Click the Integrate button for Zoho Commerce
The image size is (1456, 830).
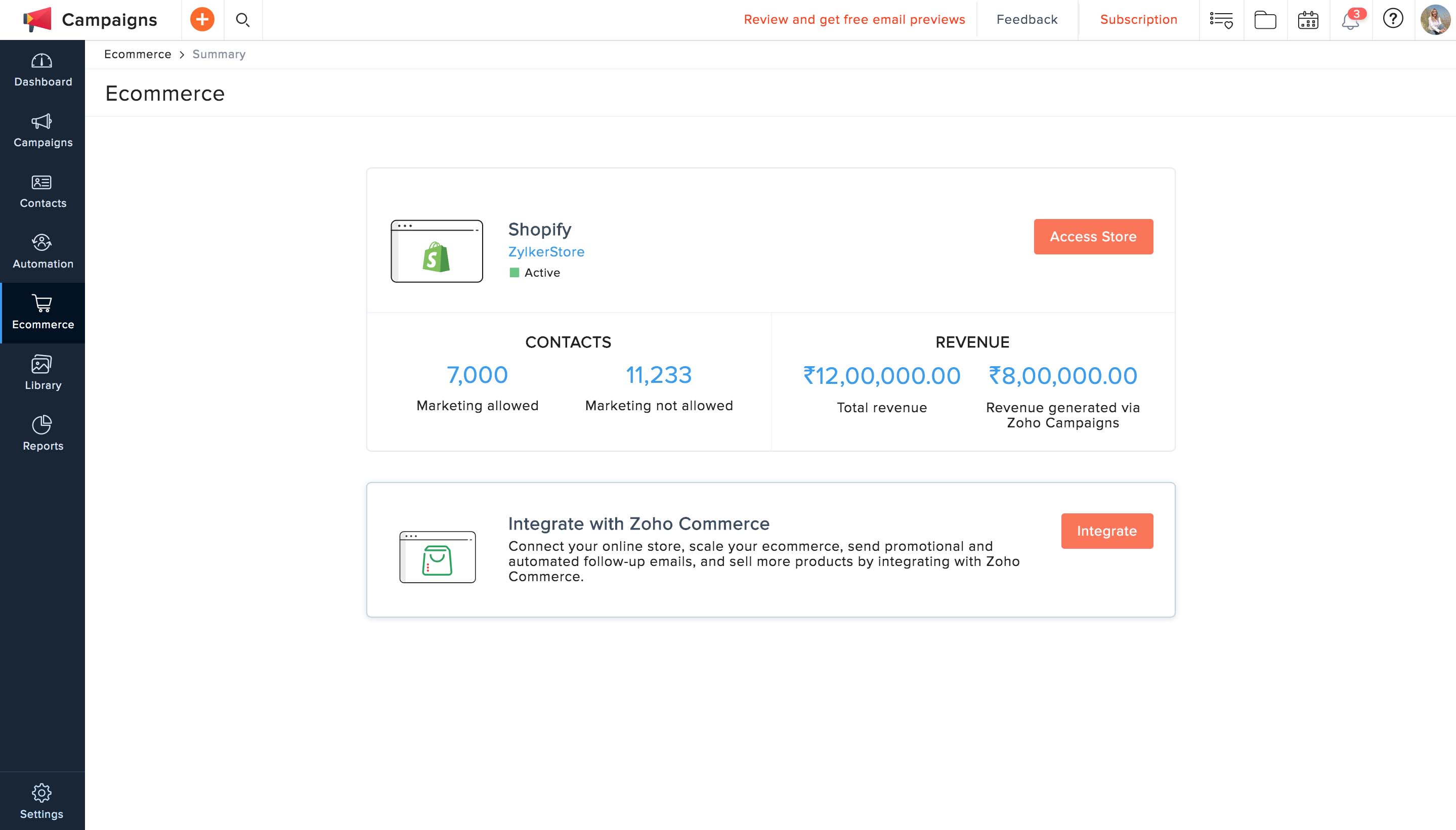pos(1107,531)
